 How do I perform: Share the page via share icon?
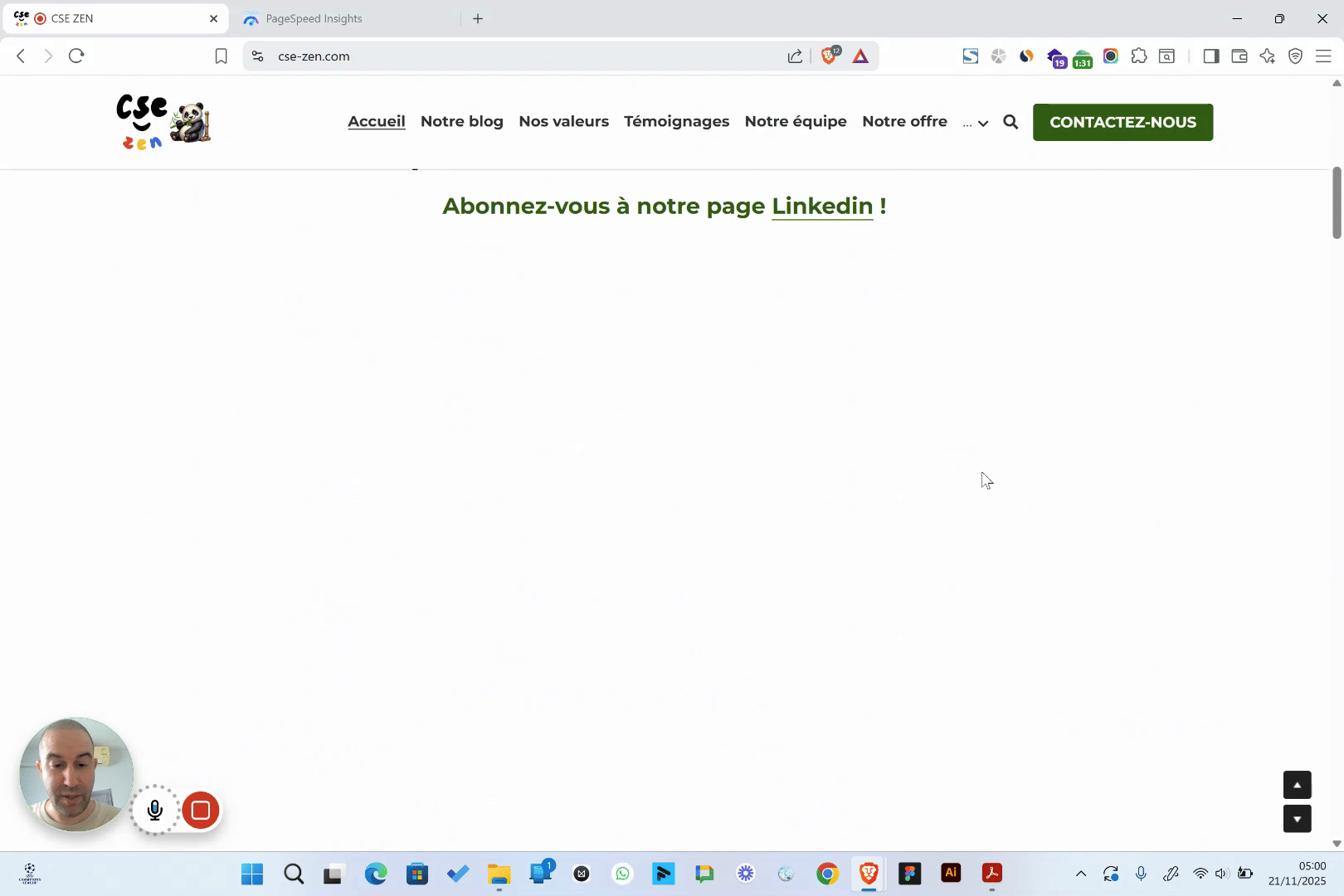click(795, 56)
